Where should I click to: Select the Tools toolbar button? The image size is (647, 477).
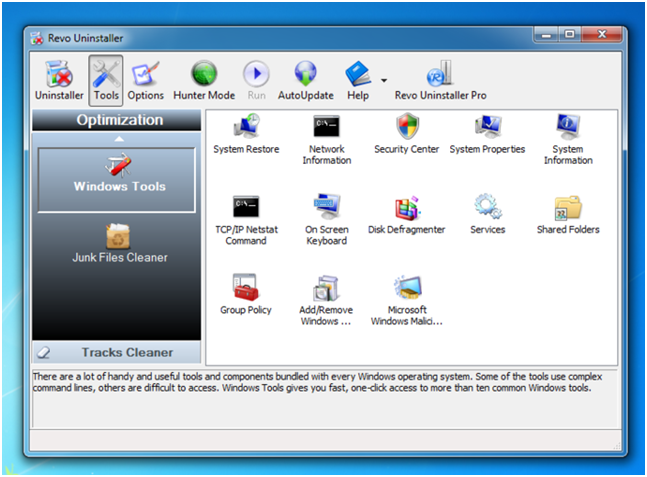(x=106, y=81)
